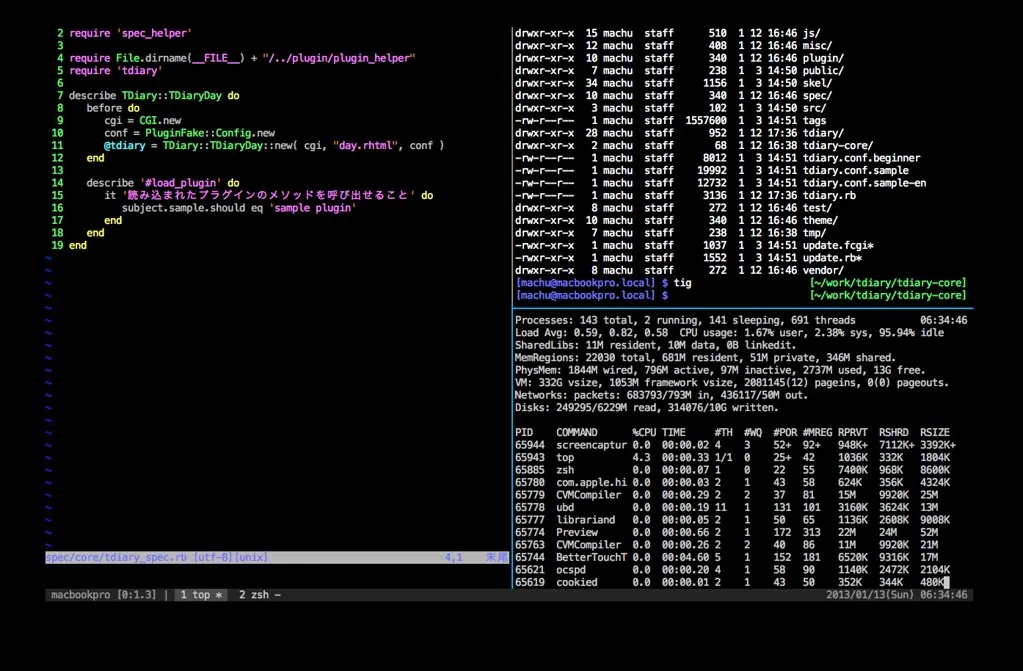The height and width of the screenshot is (671, 1023).
Task: Select tmux window tab '1 top *'
Action: 201,595
